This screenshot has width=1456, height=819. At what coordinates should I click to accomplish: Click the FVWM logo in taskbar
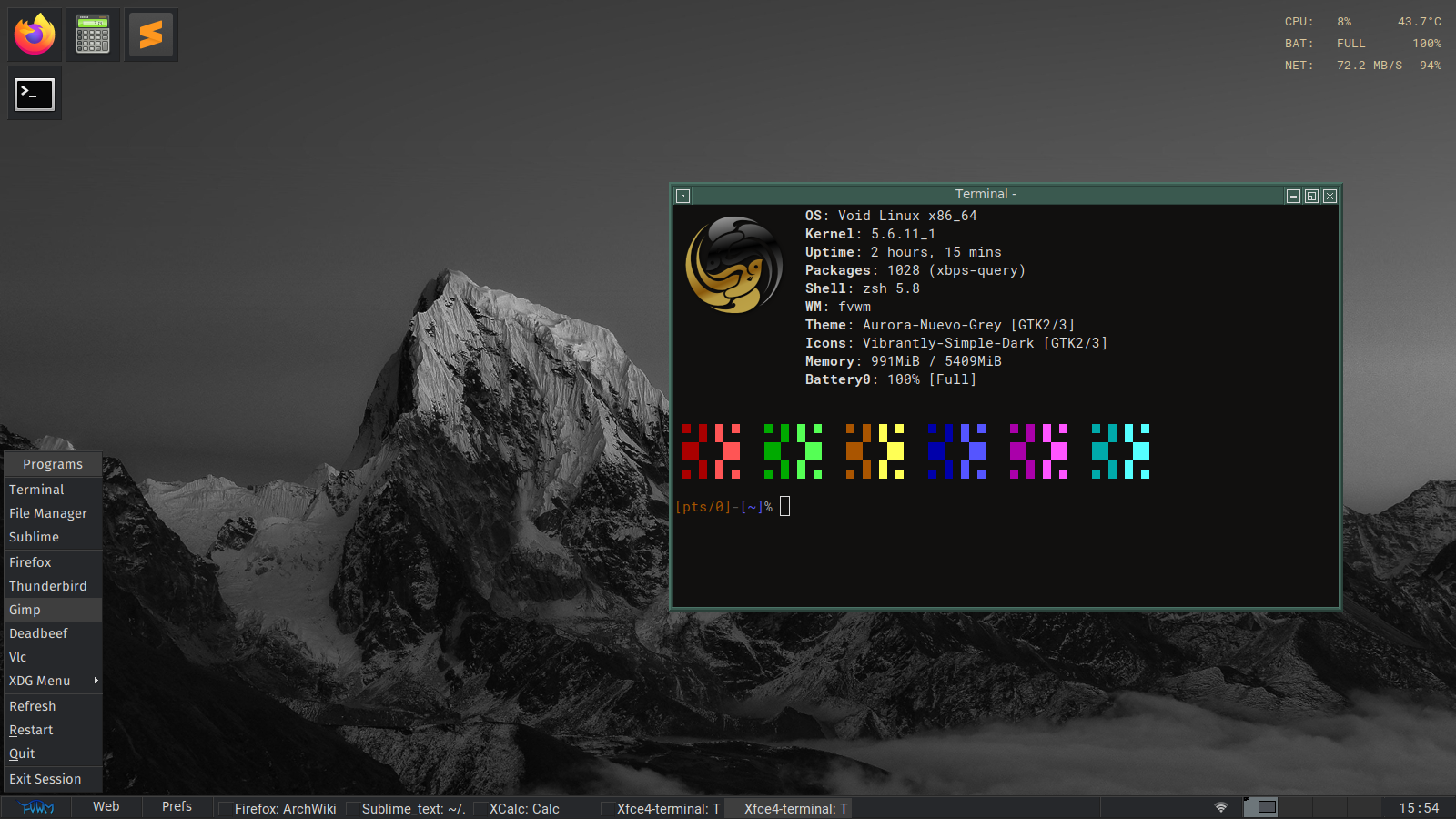pos(37,808)
